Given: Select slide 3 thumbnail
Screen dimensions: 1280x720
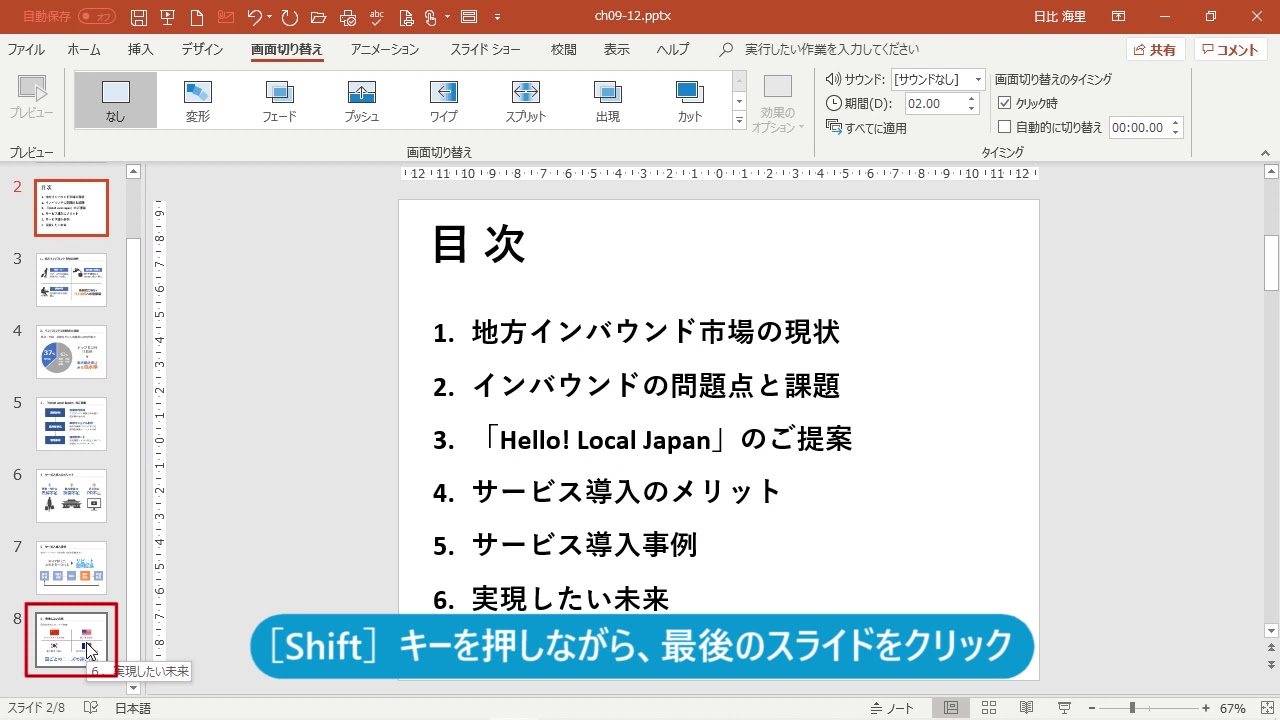Looking at the screenshot, I should (x=71, y=280).
